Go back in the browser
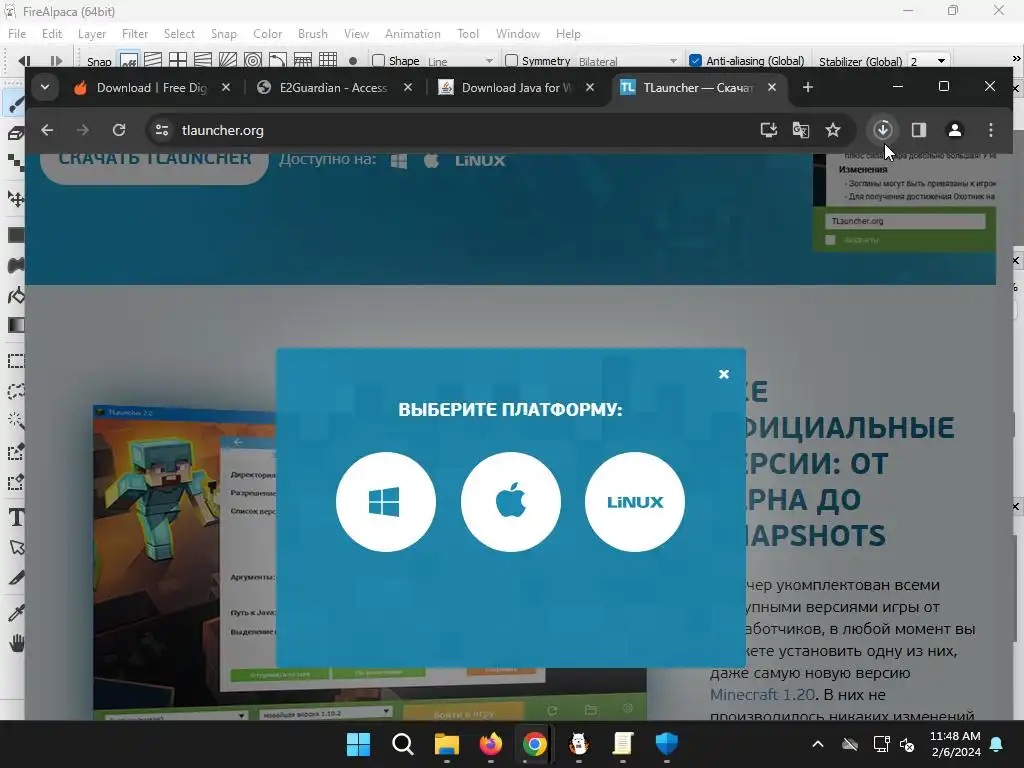 pyautogui.click(x=47, y=130)
